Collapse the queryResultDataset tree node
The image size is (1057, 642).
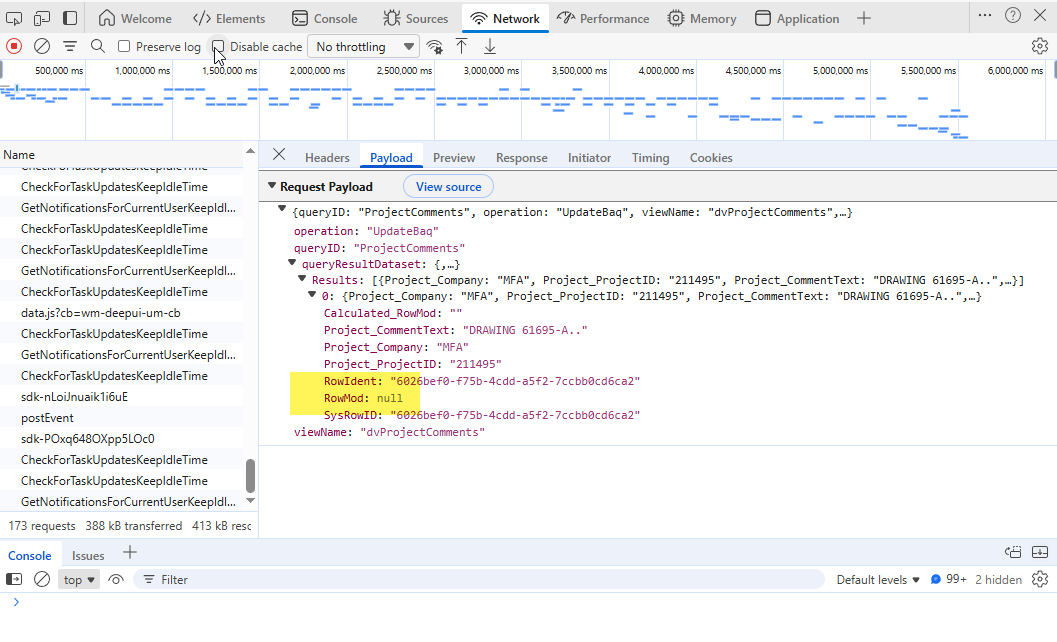pos(292,263)
